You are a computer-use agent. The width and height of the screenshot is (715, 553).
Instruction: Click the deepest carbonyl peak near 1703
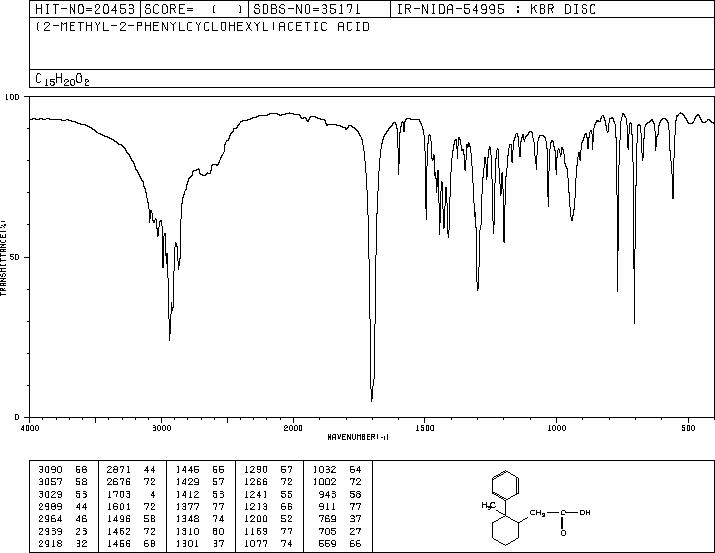point(372,398)
